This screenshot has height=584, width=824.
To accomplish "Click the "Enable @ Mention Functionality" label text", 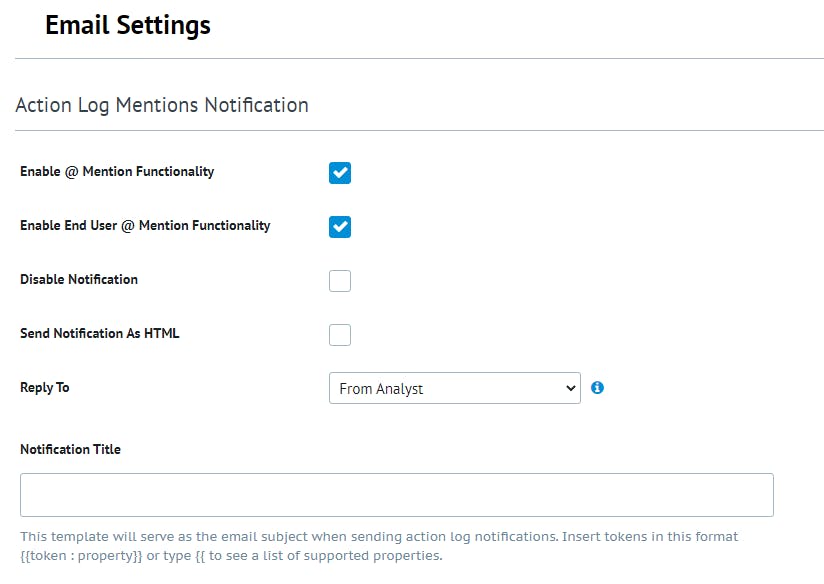I will coord(117,172).
